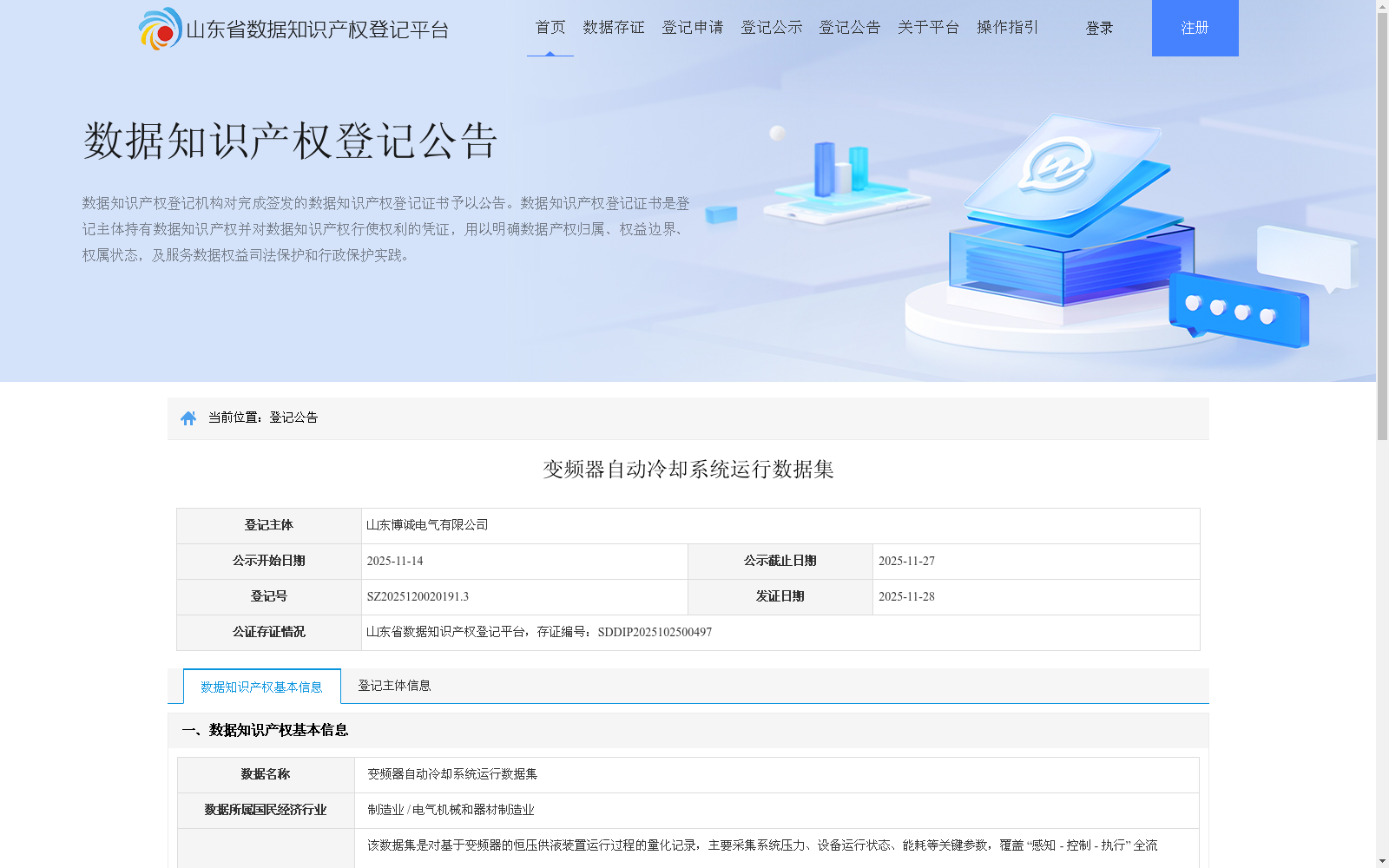Viewport: 1389px width, 868px height.
Task: Click the 登记公告 breadcrumb text
Action: click(293, 418)
